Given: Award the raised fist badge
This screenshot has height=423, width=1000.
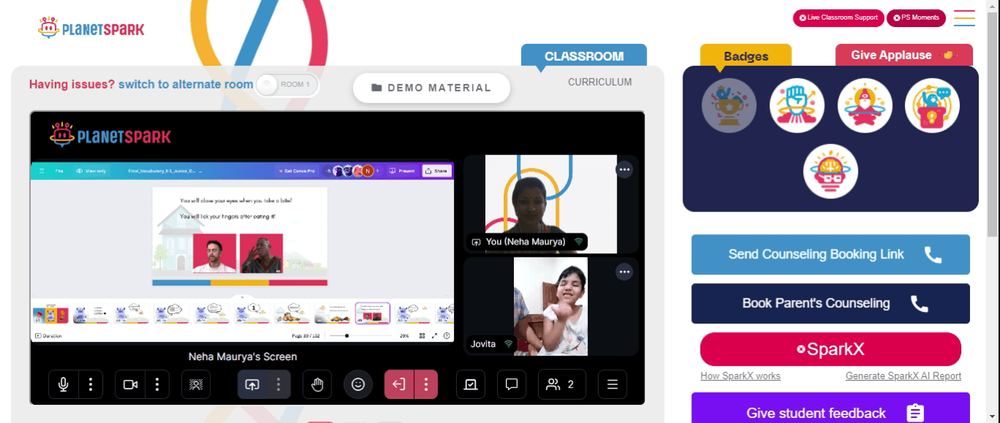Looking at the screenshot, I should pyautogui.click(x=797, y=105).
